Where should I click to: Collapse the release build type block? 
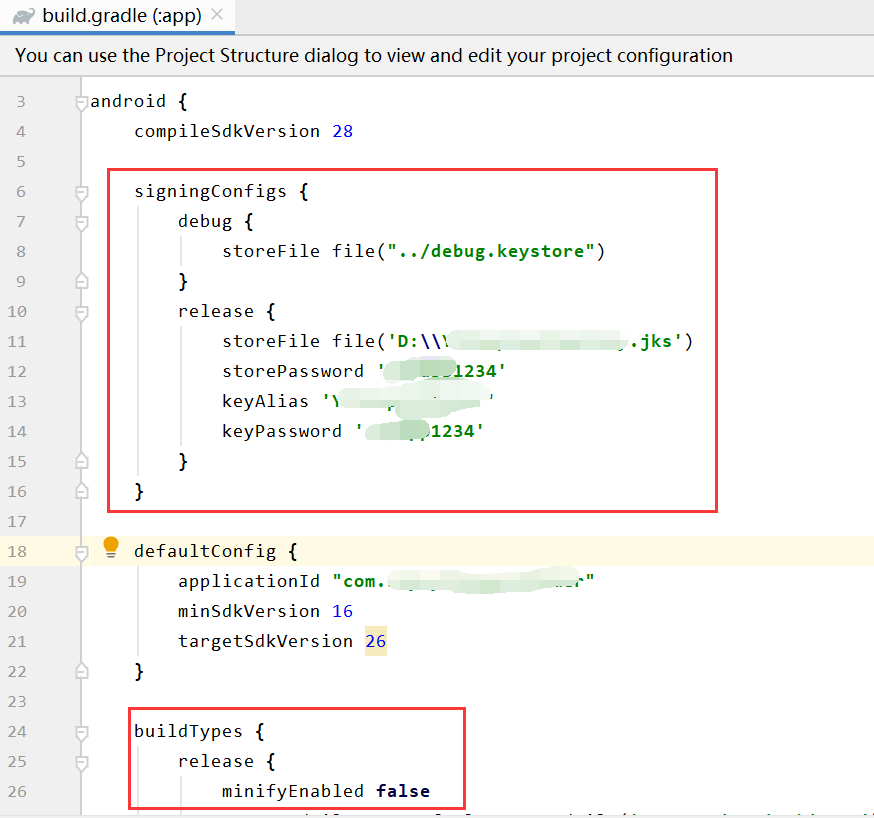click(x=82, y=761)
